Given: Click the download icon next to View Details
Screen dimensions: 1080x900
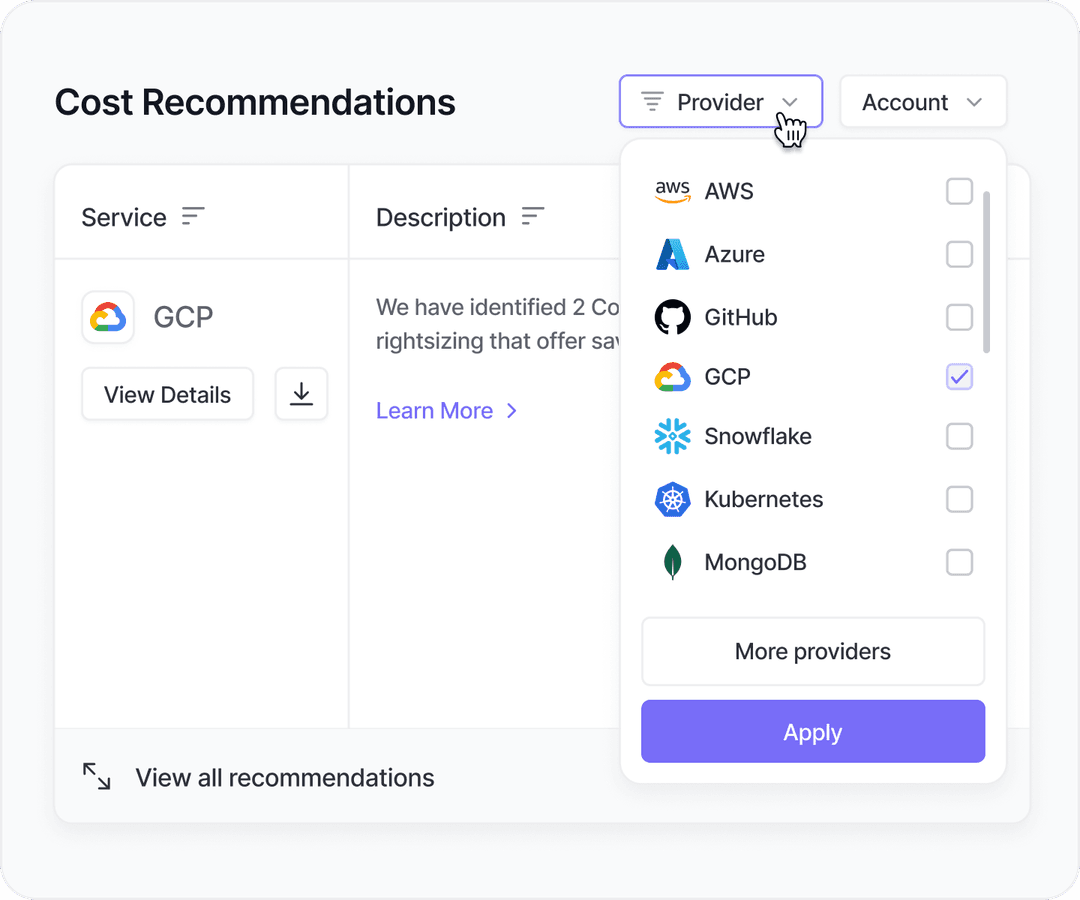Looking at the screenshot, I should pyautogui.click(x=301, y=394).
